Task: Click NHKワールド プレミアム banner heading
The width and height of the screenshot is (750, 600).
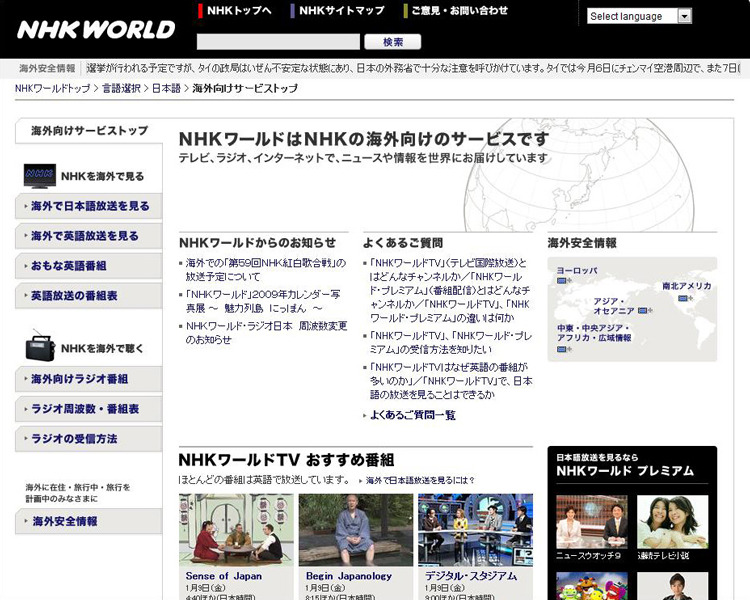Action: pyautogui.click(x=625, y=471)
